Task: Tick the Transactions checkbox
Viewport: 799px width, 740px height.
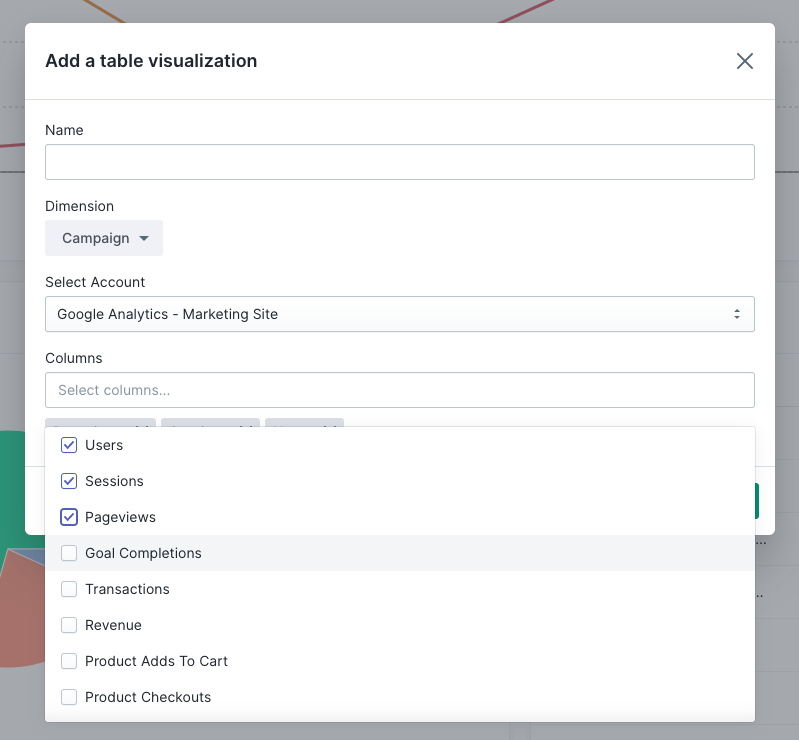Action: click(69, 589)
